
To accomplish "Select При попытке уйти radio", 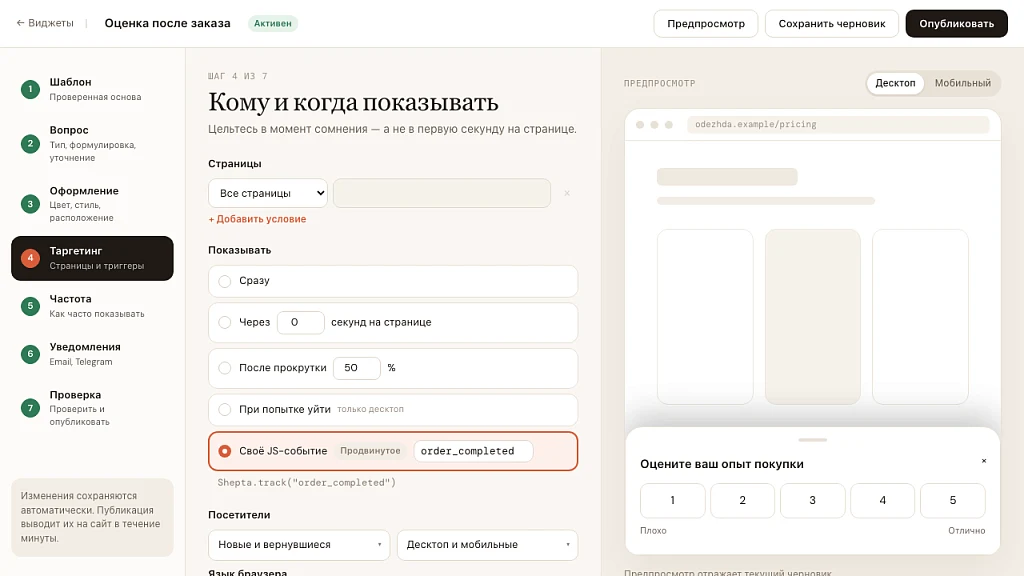I will tap(225, 409).
